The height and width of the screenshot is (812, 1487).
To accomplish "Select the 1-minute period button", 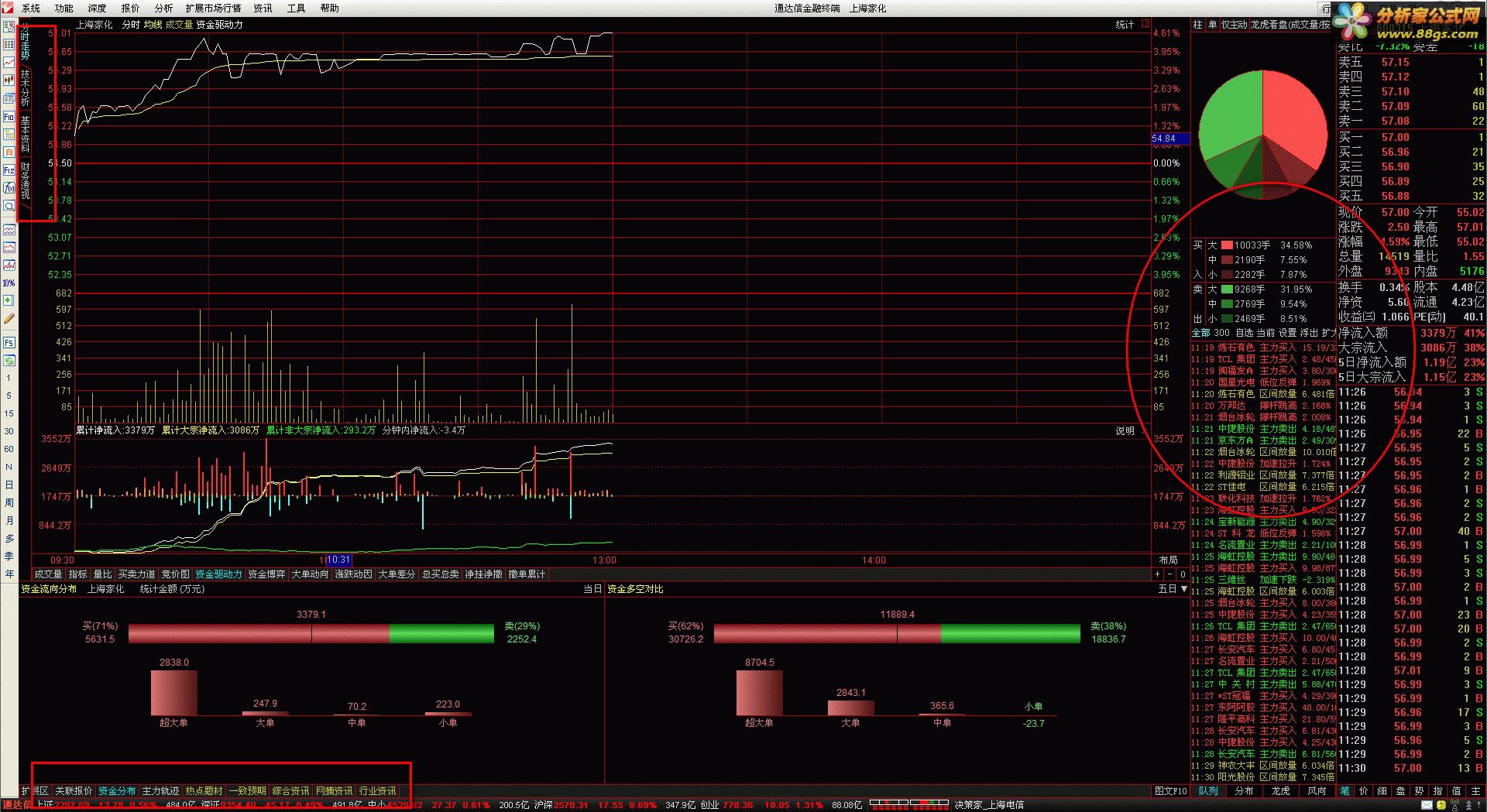I will click(x=9, y=378).
